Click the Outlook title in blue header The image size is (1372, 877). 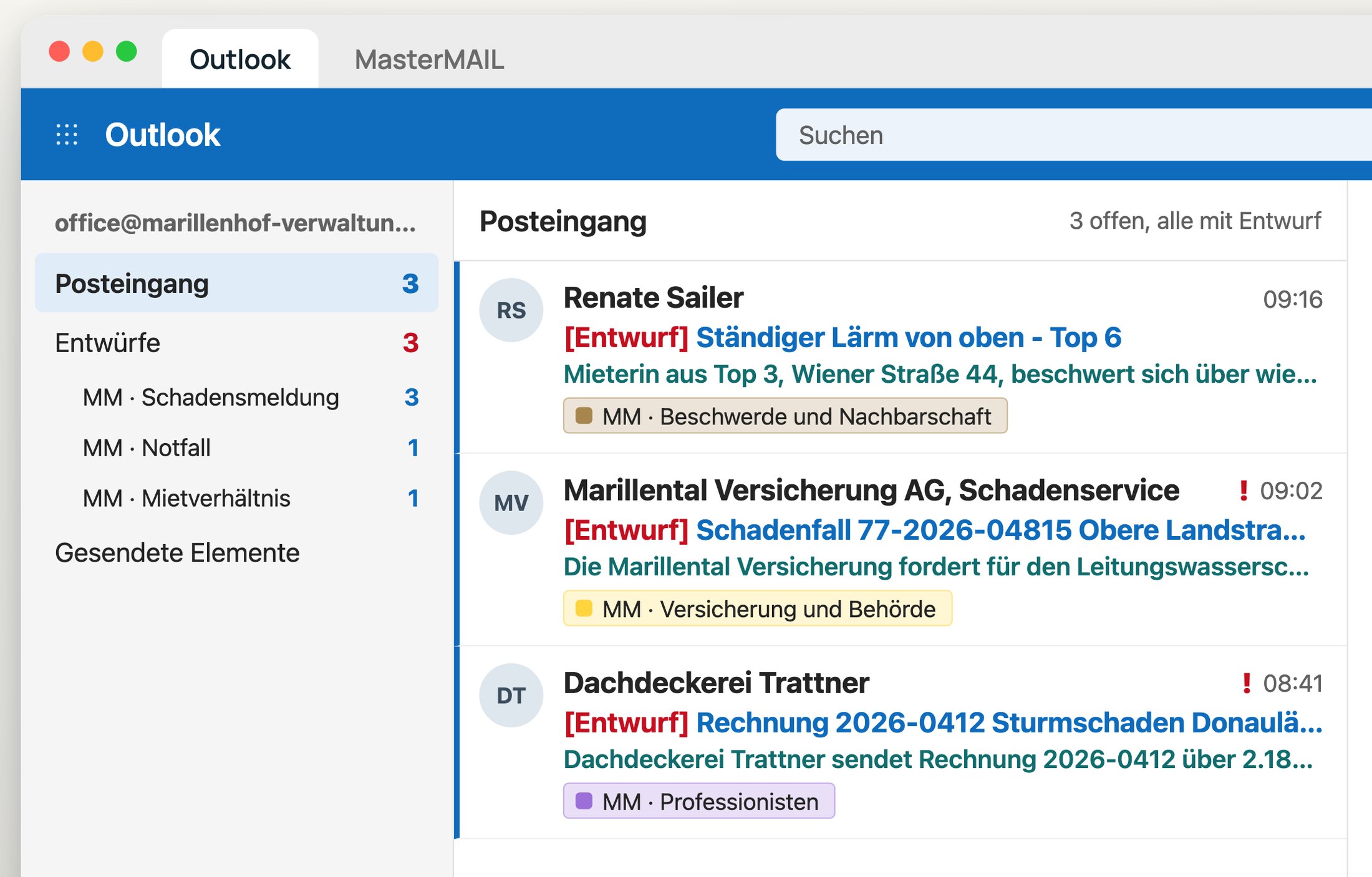(163, 135)
